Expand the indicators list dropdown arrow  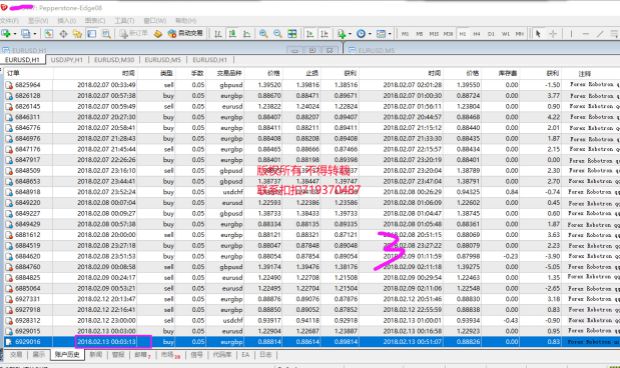pos(350,34)
